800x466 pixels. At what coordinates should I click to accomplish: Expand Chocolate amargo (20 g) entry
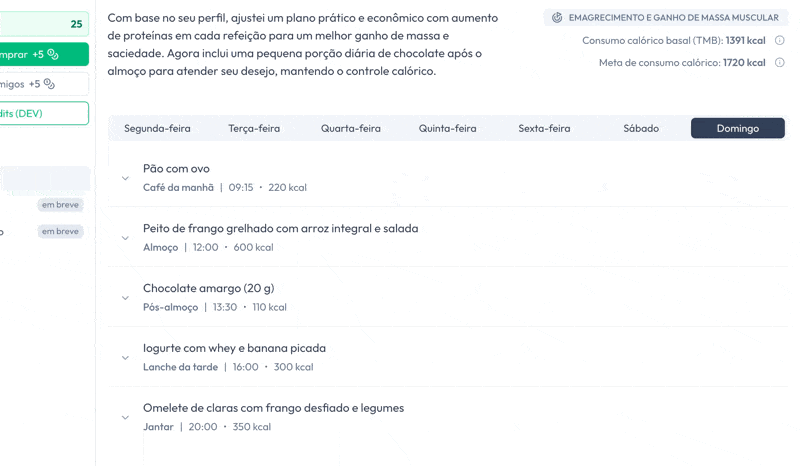coord(125,298)
